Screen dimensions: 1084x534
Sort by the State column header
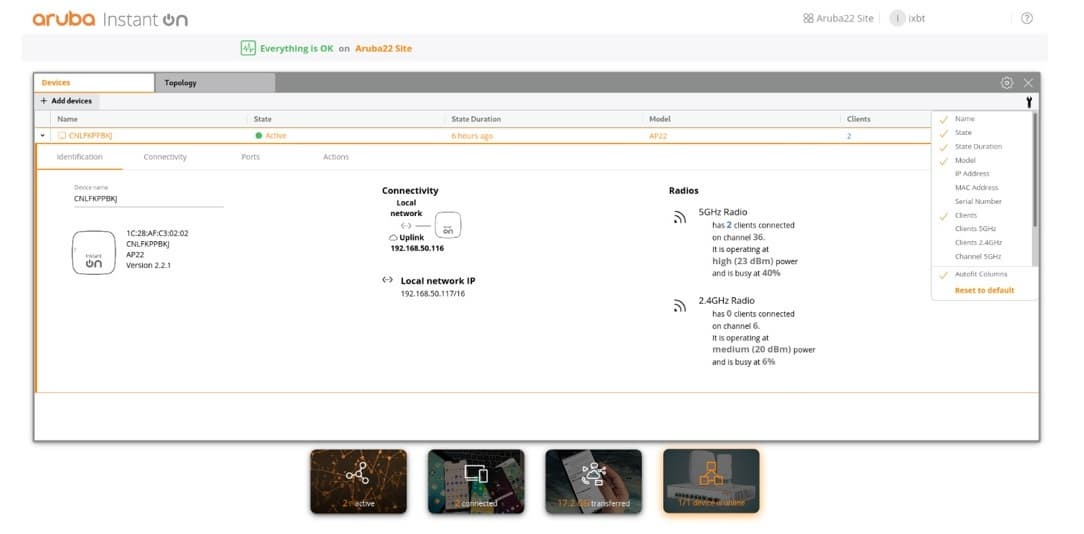tap(263, 119)
